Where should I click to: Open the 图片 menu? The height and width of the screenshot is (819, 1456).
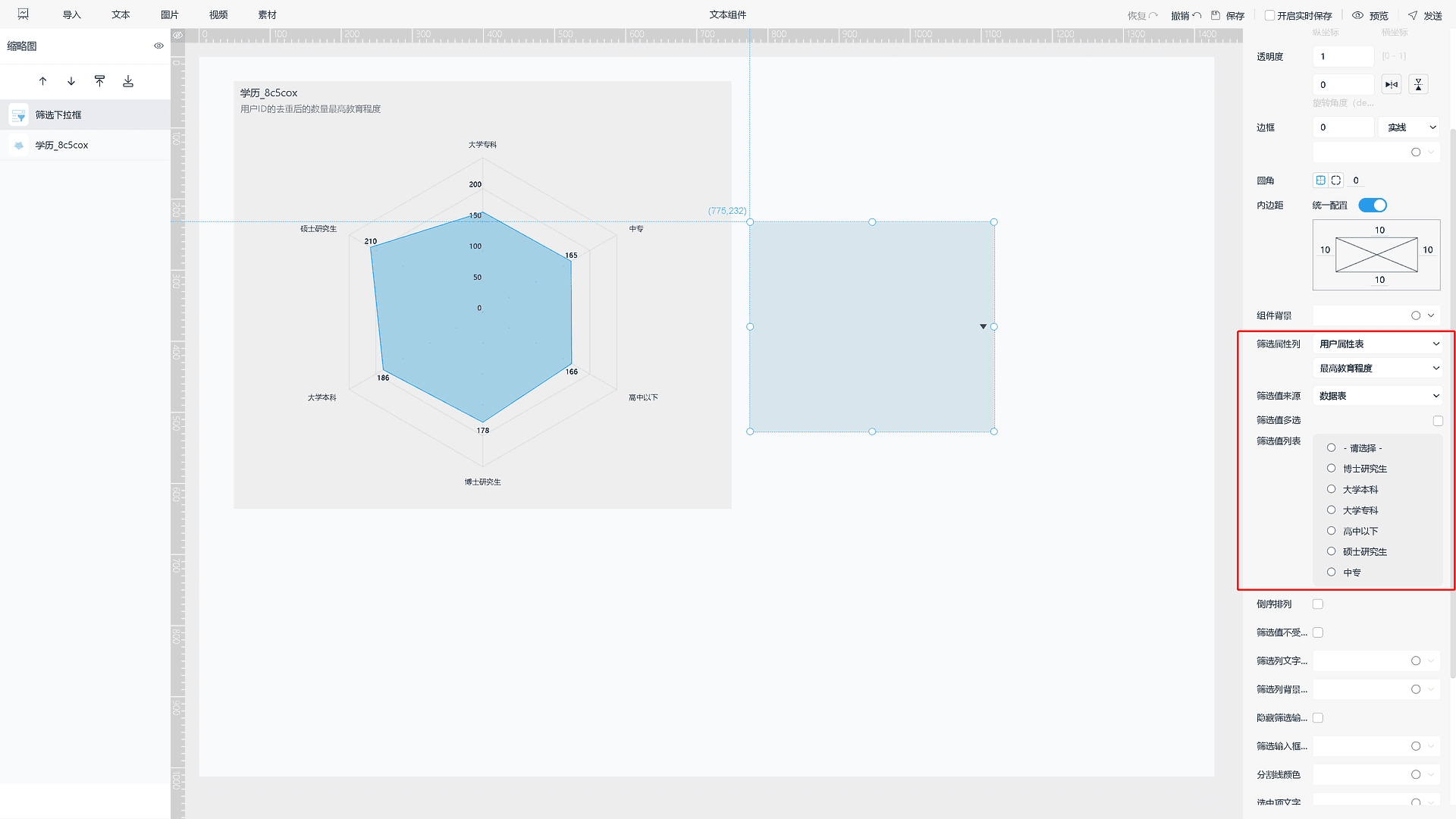point(170,15)
